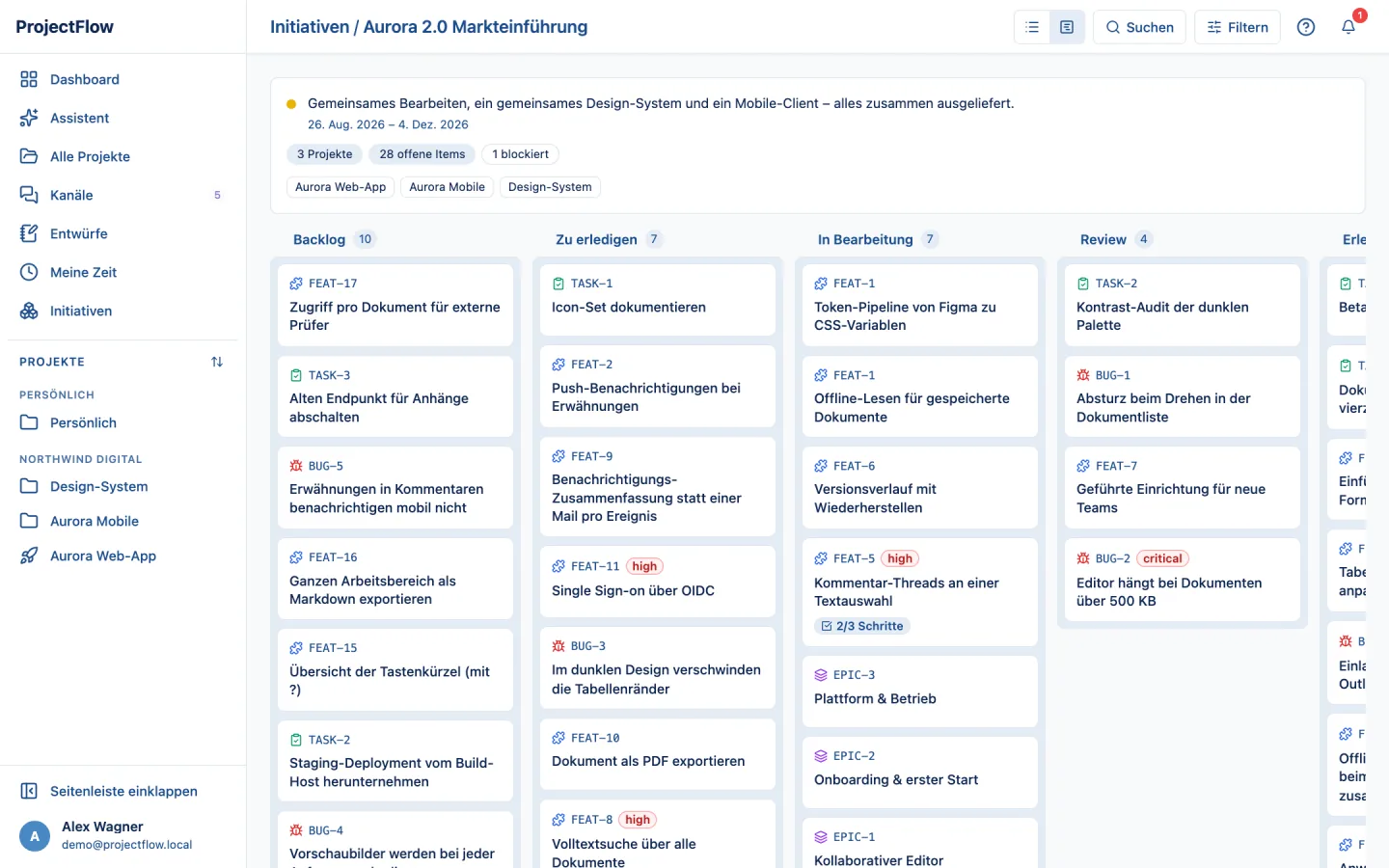Click the ProjectFlow logo text
The width and height of the screenshot is (1389, 868).
(x=65, y=27)
